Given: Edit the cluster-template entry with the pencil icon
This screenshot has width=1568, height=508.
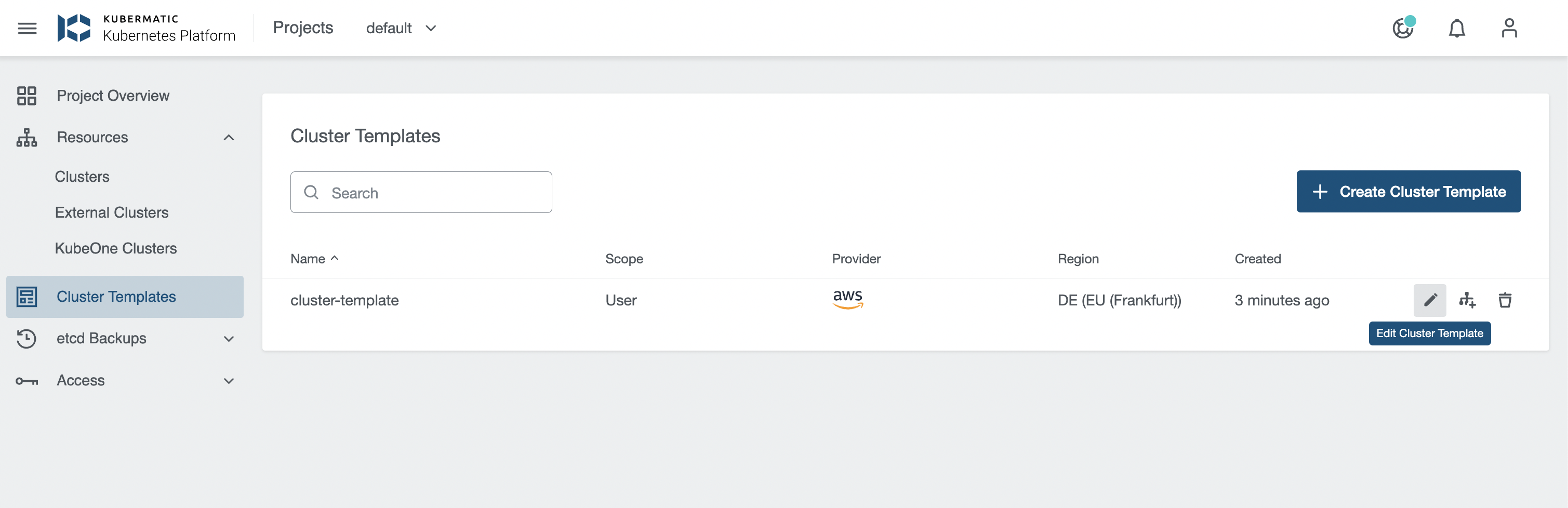Looking at the screenshot, I should (1430, 299).
